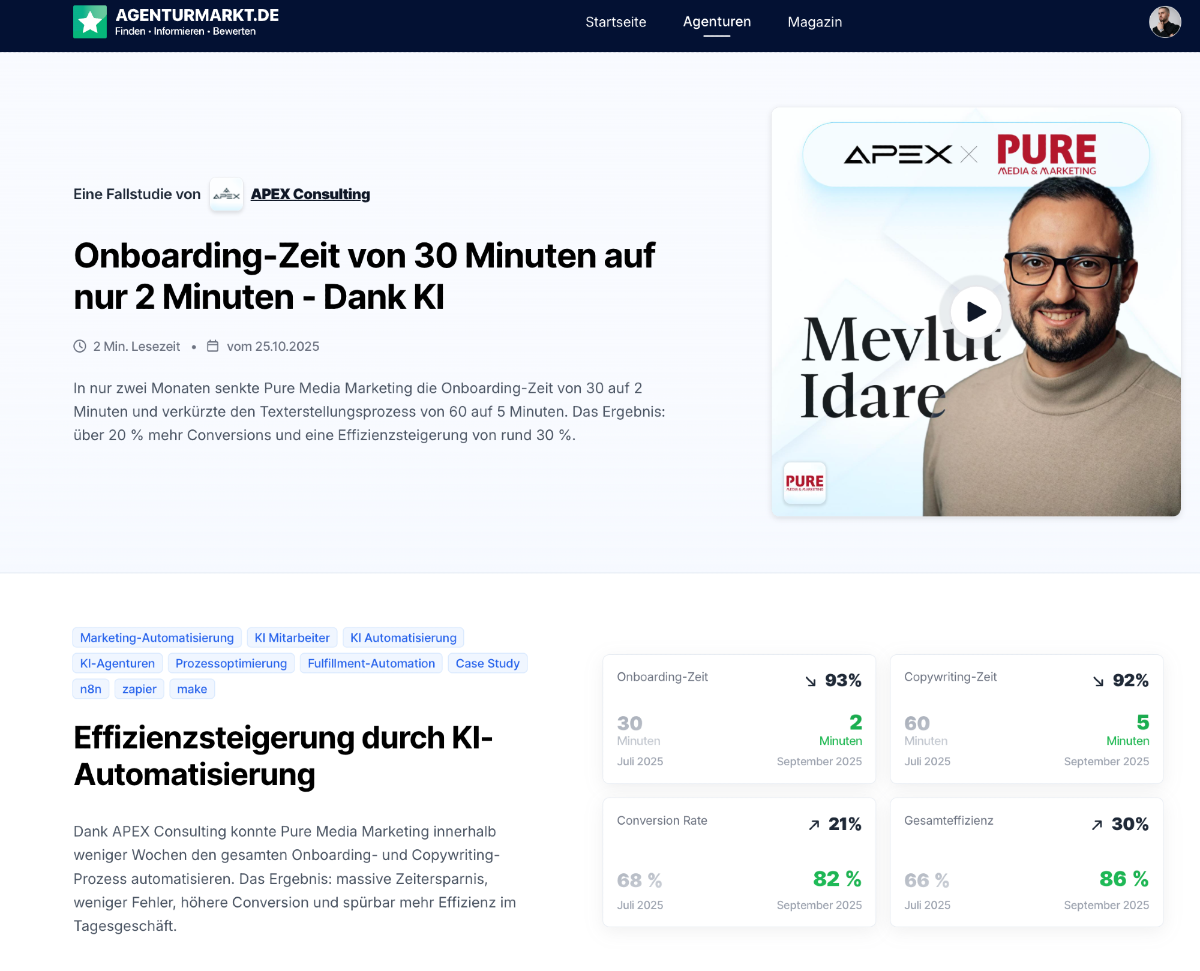
Task: Click the down arrow icon next to 92%
Action: tap(1098, 681)
